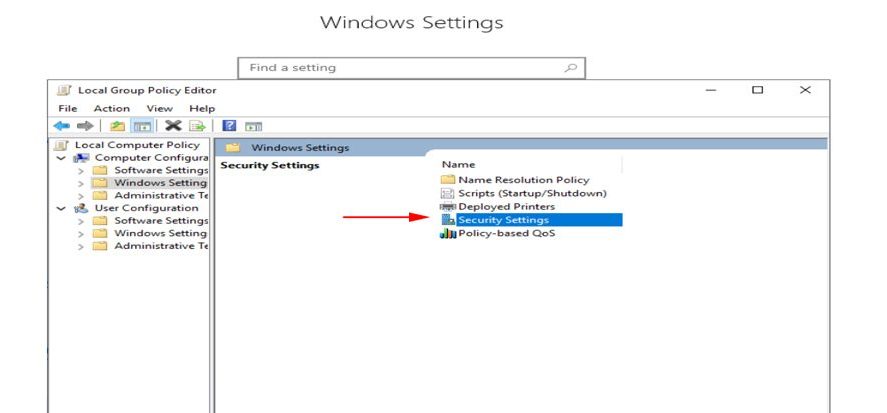This screenshot has height=413, width=887.
Task: Expand Software Settings under User Configuration
Action: pos(81,221)
